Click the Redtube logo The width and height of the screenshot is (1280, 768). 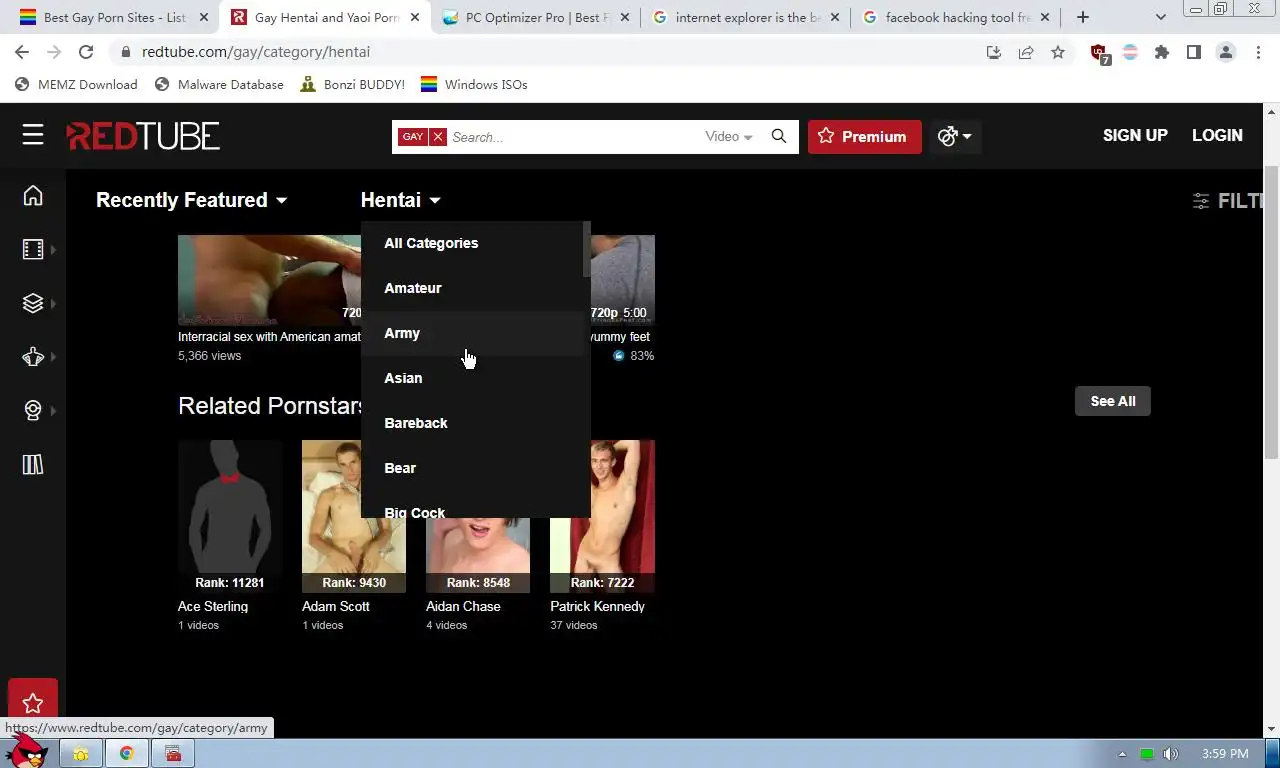pos(143,136)
